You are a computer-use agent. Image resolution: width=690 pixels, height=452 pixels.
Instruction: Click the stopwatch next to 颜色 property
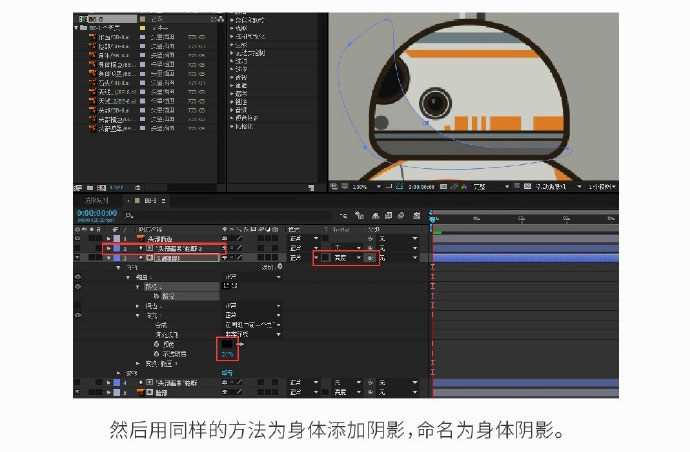pyautogui.click(x=157, y=344)
